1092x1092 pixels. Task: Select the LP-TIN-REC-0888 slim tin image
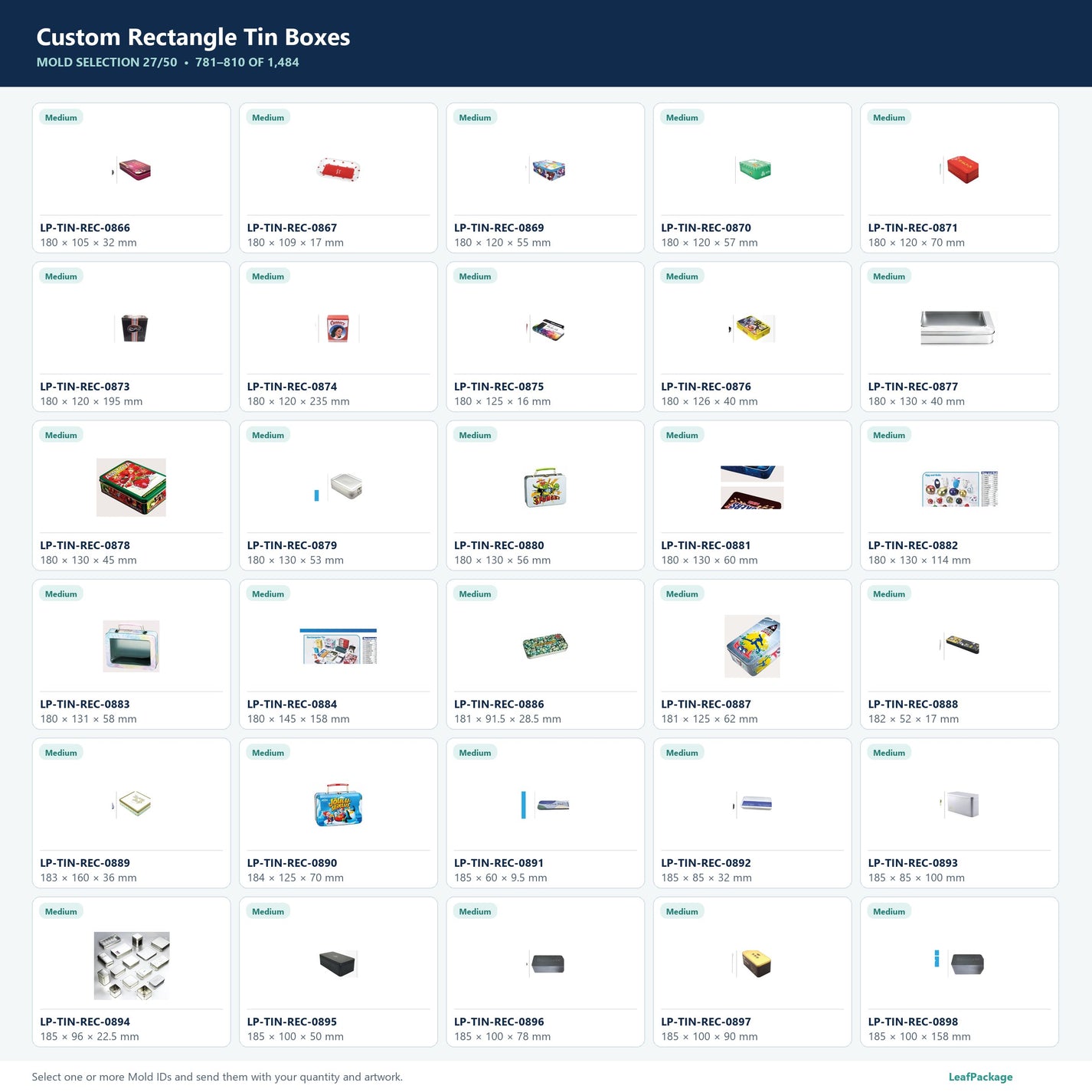click(960, 646)
